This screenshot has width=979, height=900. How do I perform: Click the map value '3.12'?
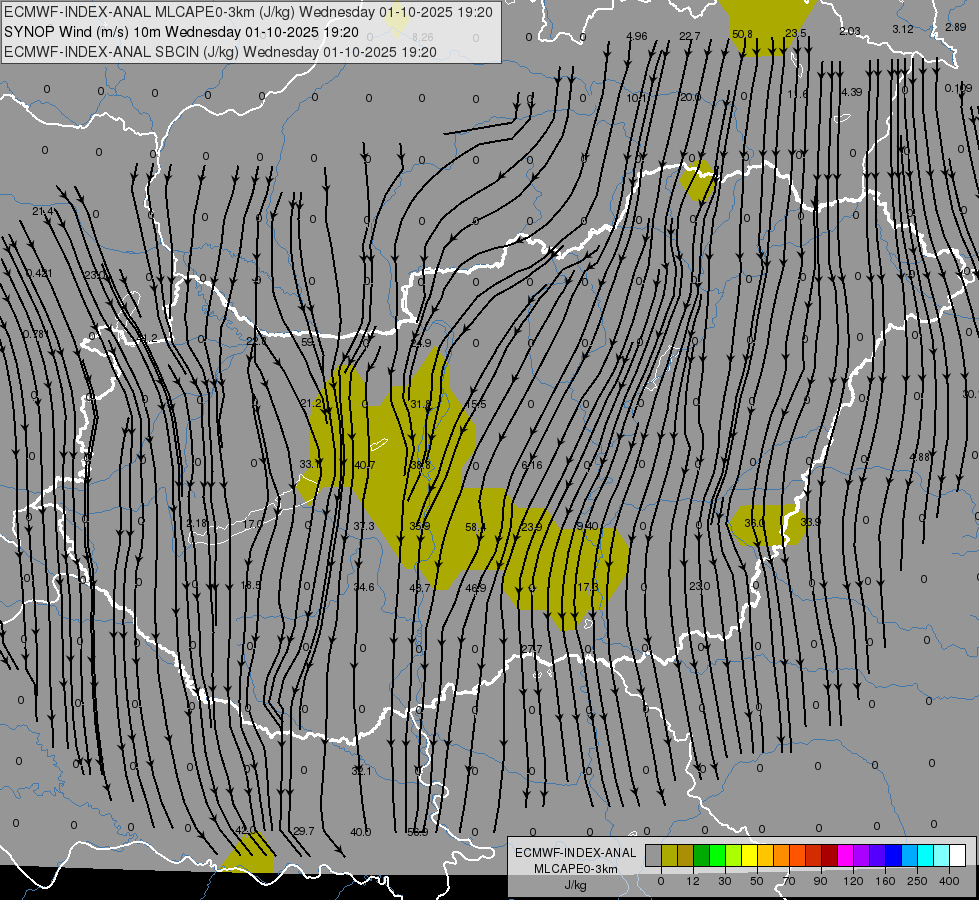point(903,29)
